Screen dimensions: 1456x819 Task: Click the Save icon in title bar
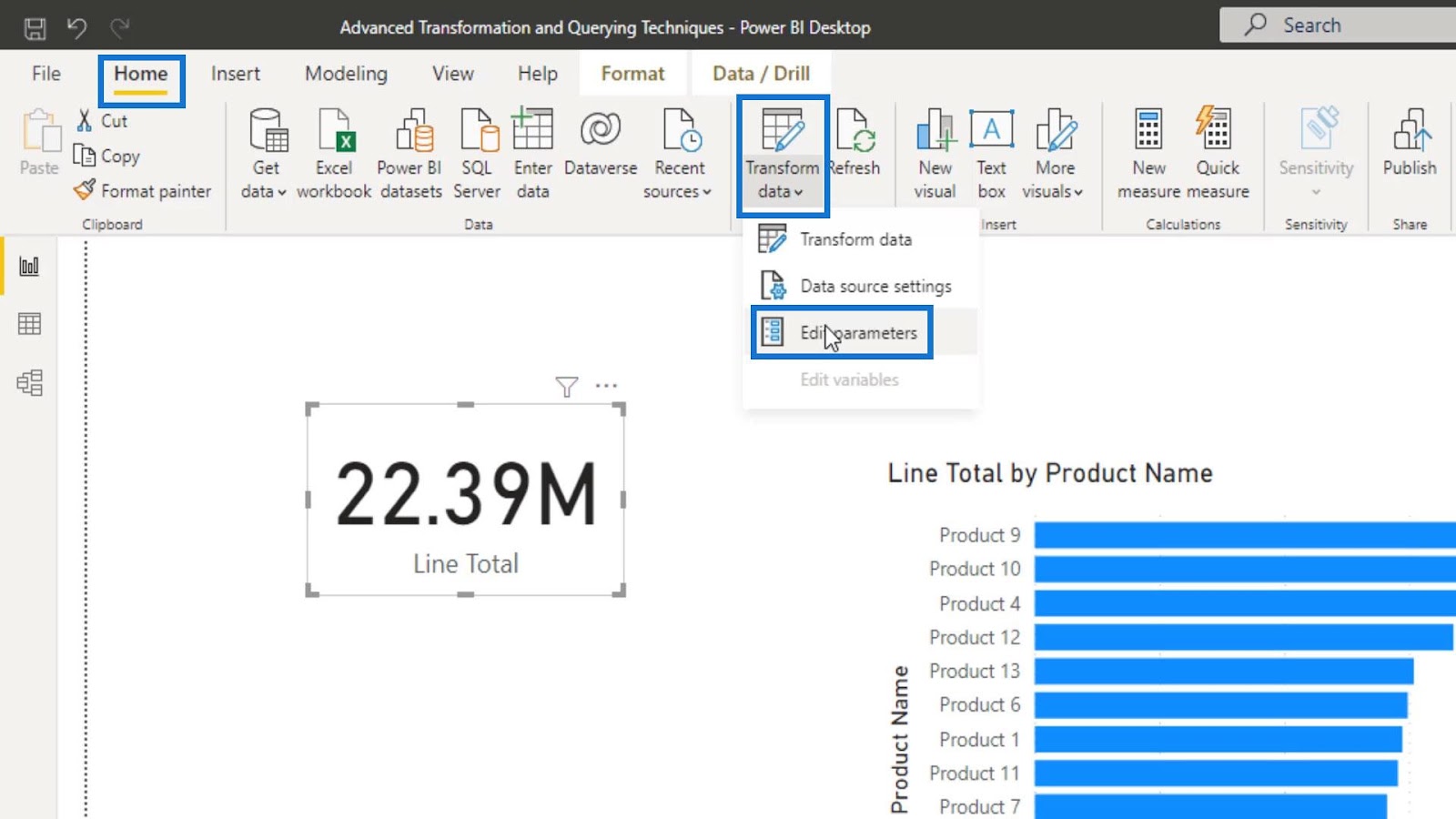(35, 28)
